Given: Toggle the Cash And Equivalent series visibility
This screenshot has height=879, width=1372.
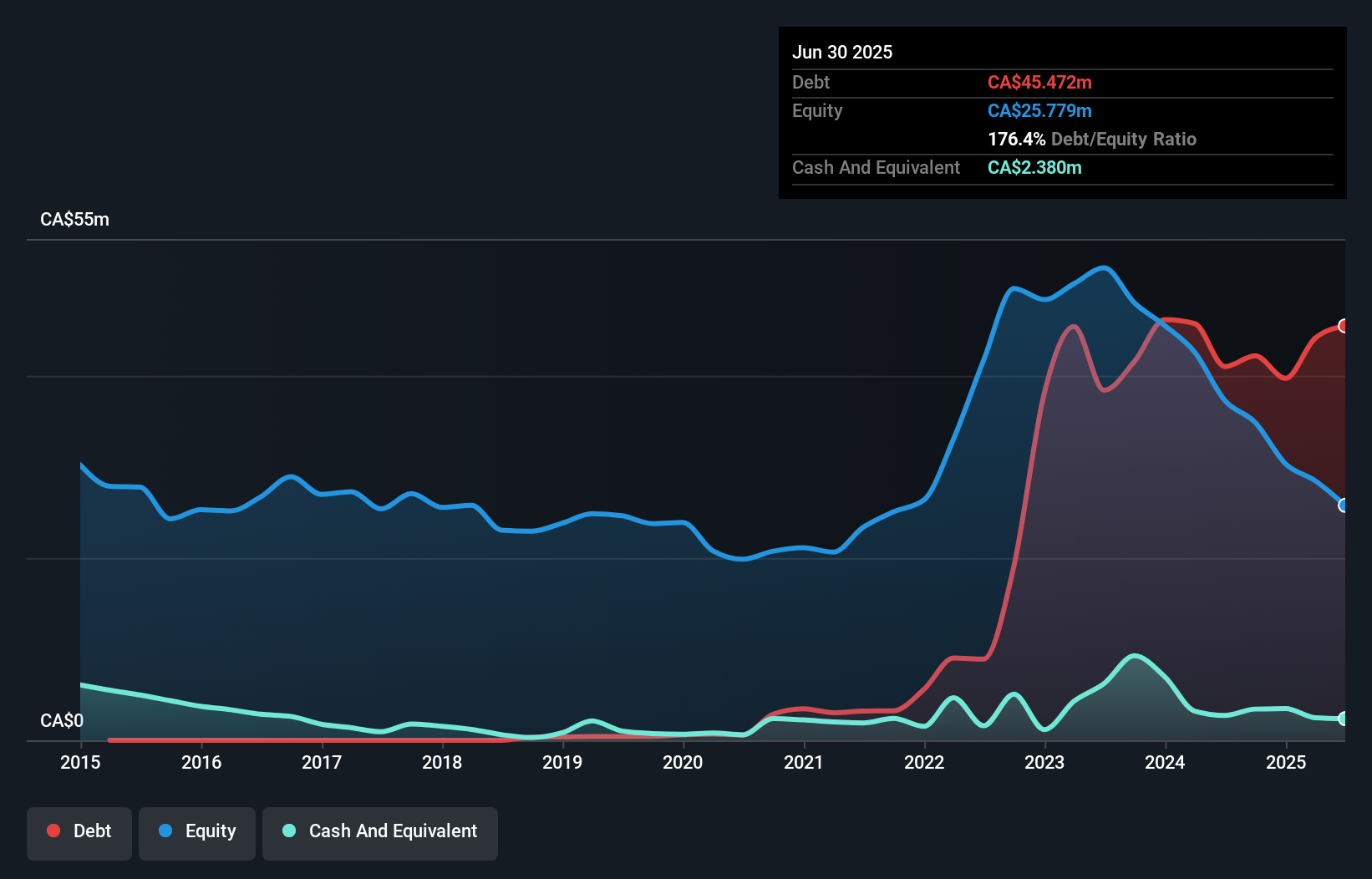Looking at the screenshot, I should pos(379,831).
